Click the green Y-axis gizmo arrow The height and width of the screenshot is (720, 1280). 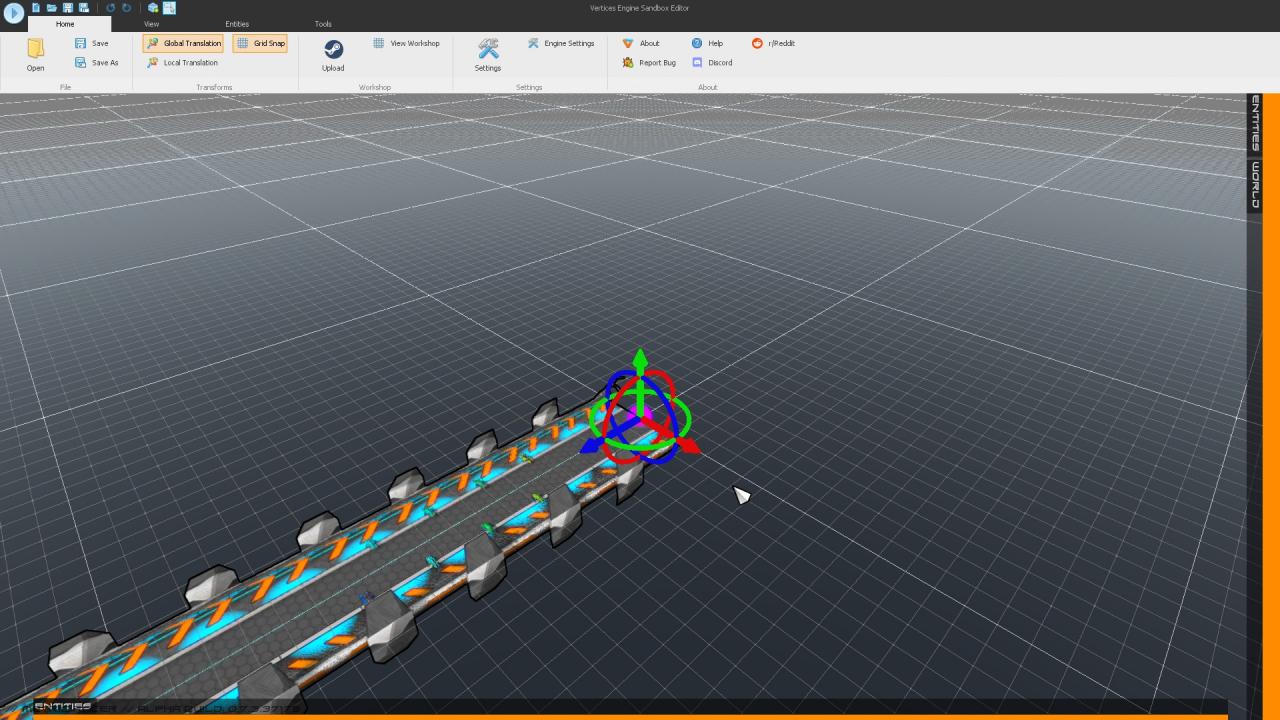(x=640, y=359)
